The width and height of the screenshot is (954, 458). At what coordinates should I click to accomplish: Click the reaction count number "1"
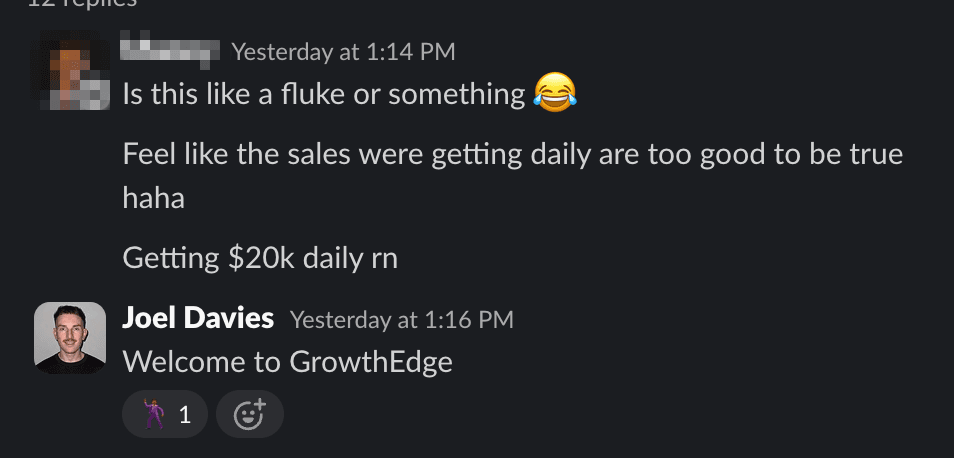184,414
